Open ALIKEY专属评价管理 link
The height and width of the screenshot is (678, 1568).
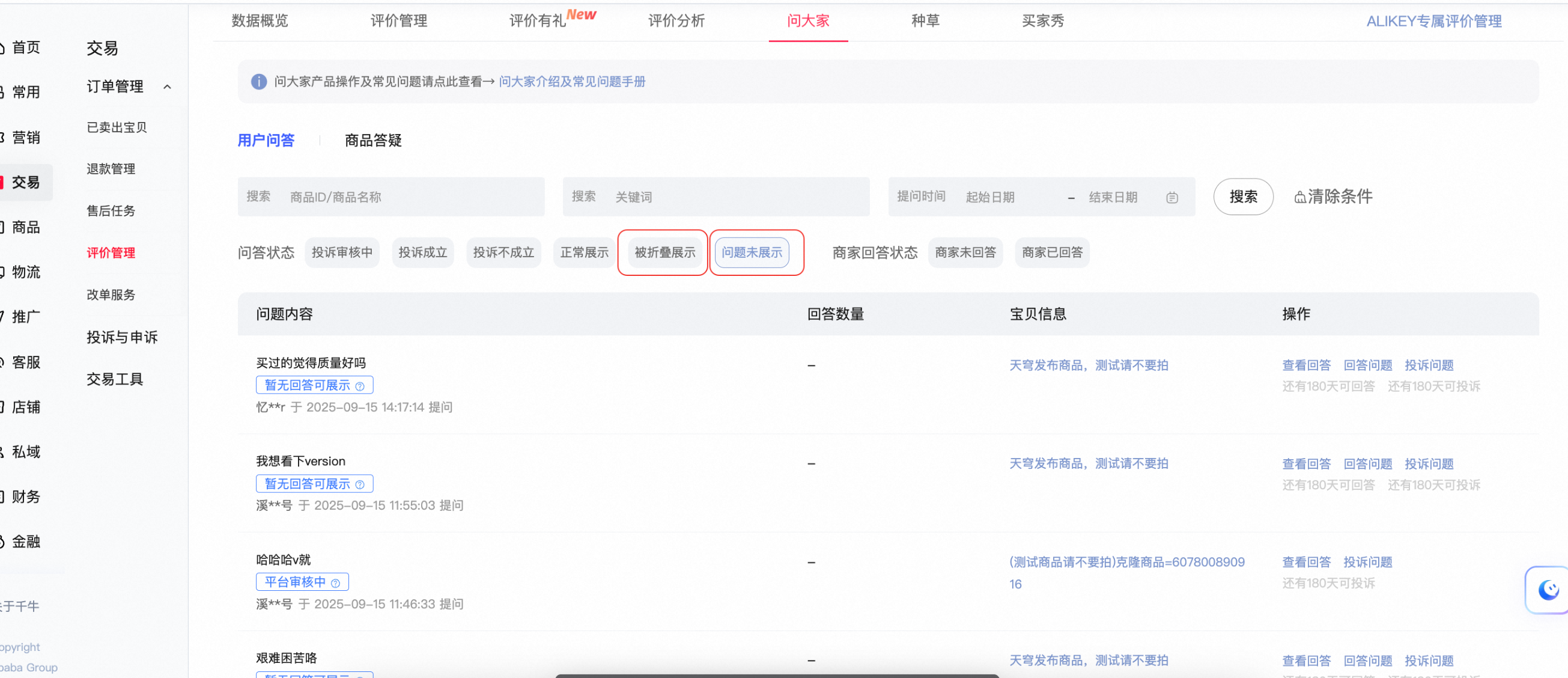tap(1433, 21)
